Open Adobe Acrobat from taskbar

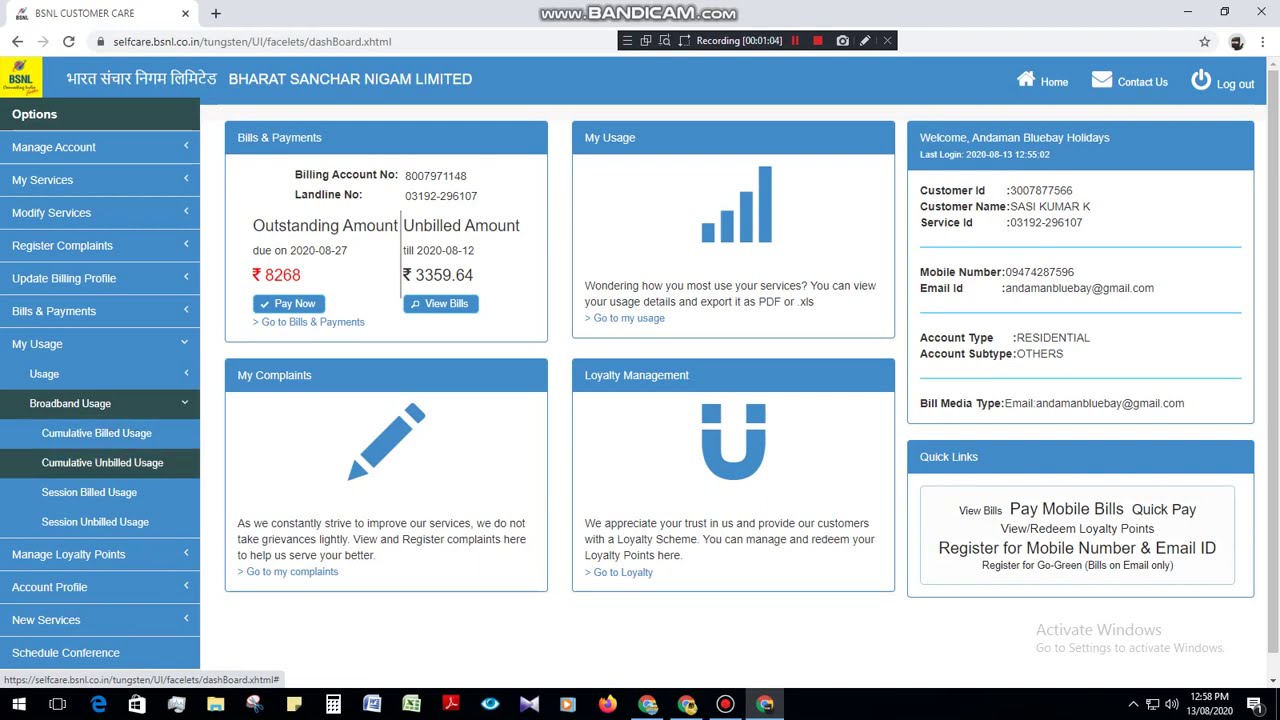coord(451,704)
